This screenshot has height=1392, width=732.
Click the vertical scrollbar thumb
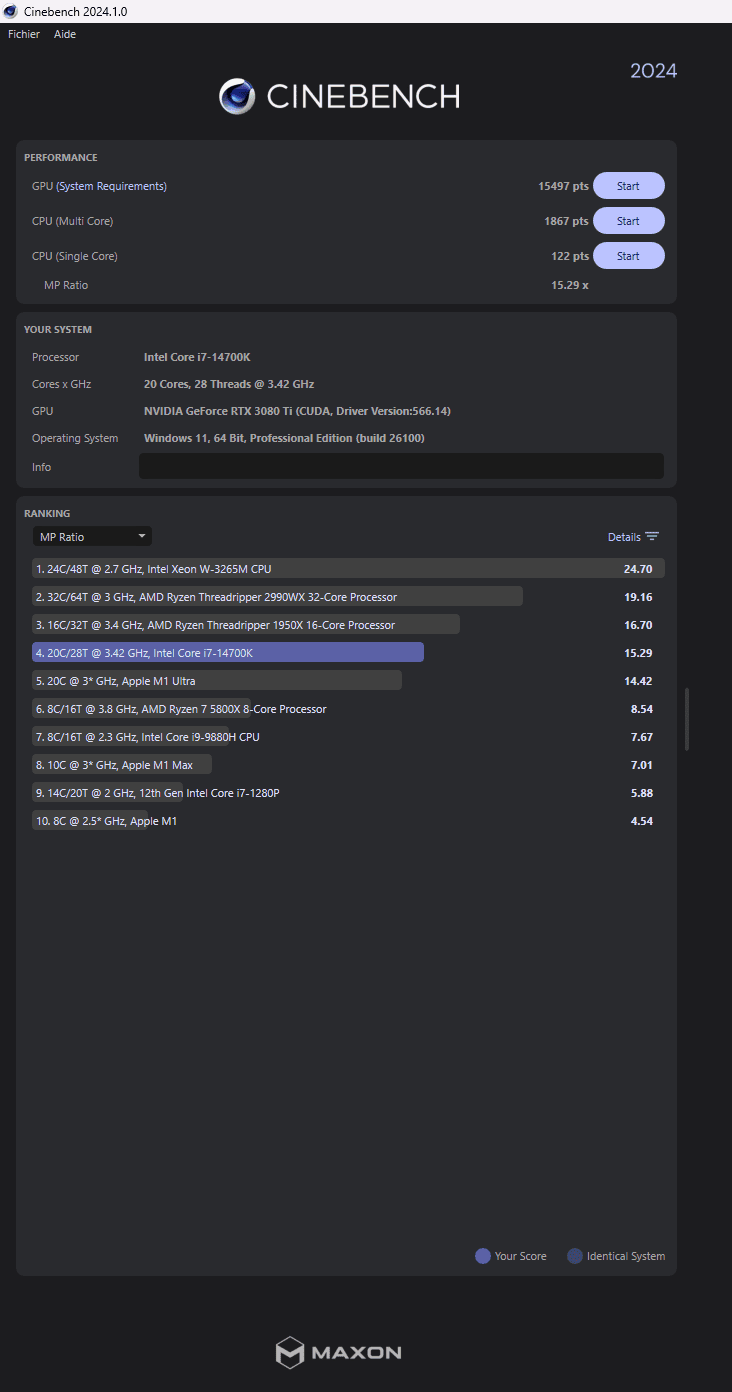pos(687,719)
